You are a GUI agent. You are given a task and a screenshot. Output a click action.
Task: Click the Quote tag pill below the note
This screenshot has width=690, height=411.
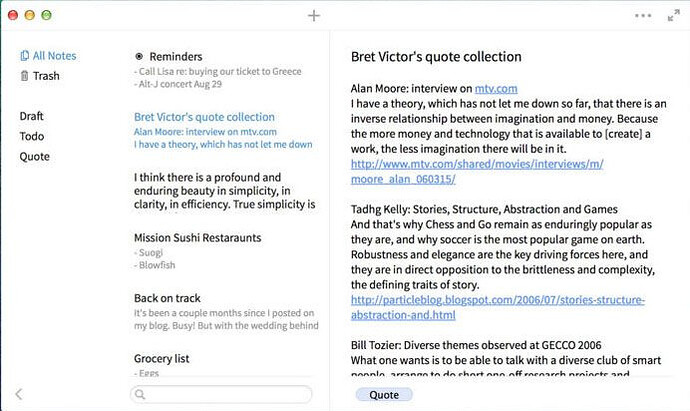point(384,395)
